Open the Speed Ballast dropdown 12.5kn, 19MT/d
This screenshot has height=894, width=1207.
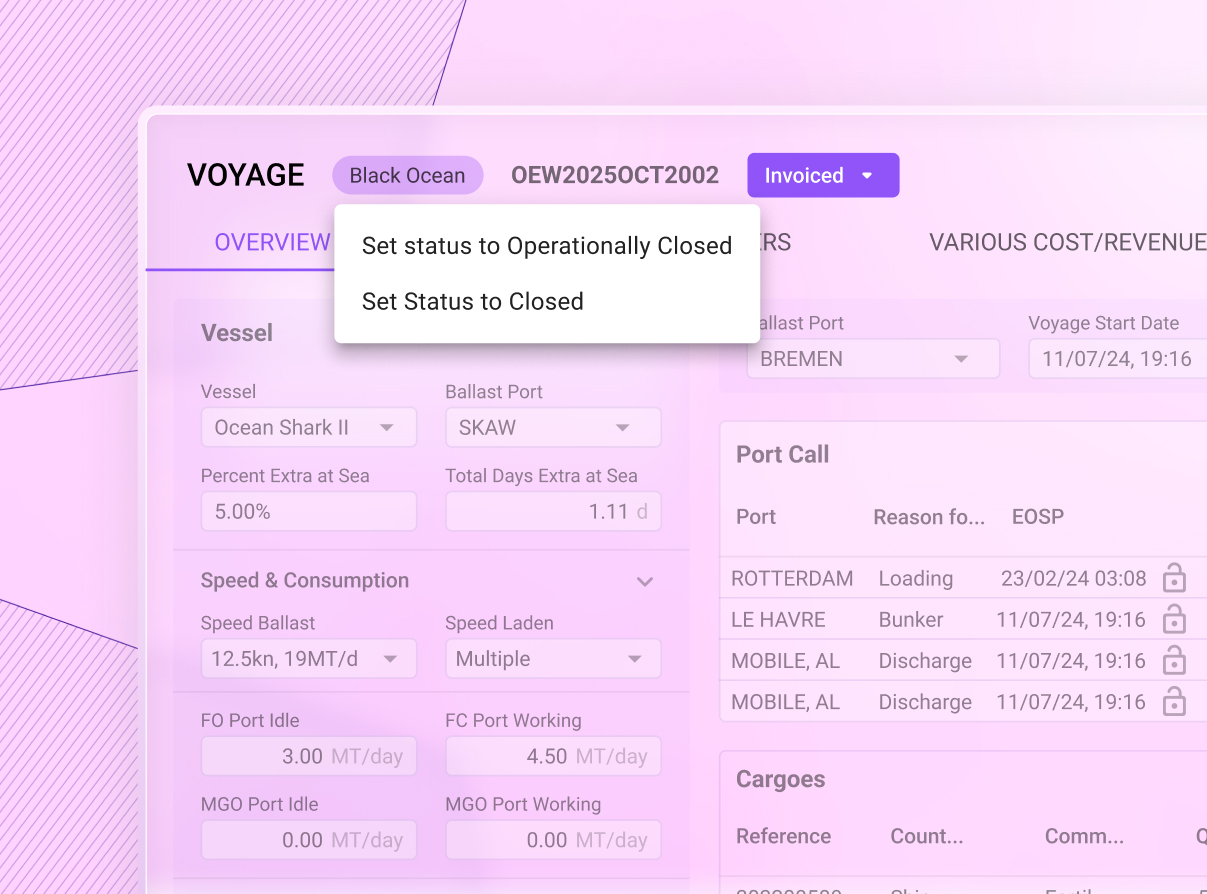tap(309, 659)
